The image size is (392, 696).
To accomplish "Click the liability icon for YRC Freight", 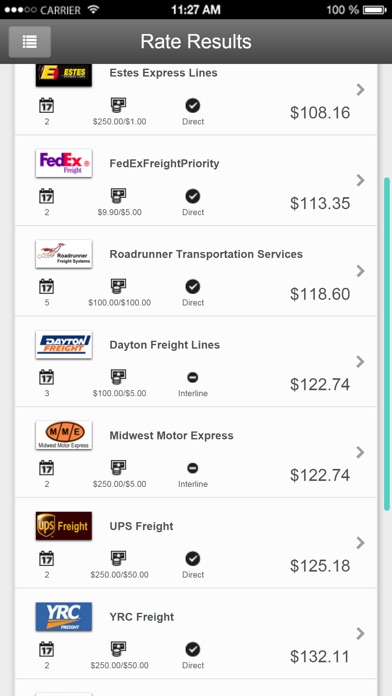I will (x=119, y=649).
